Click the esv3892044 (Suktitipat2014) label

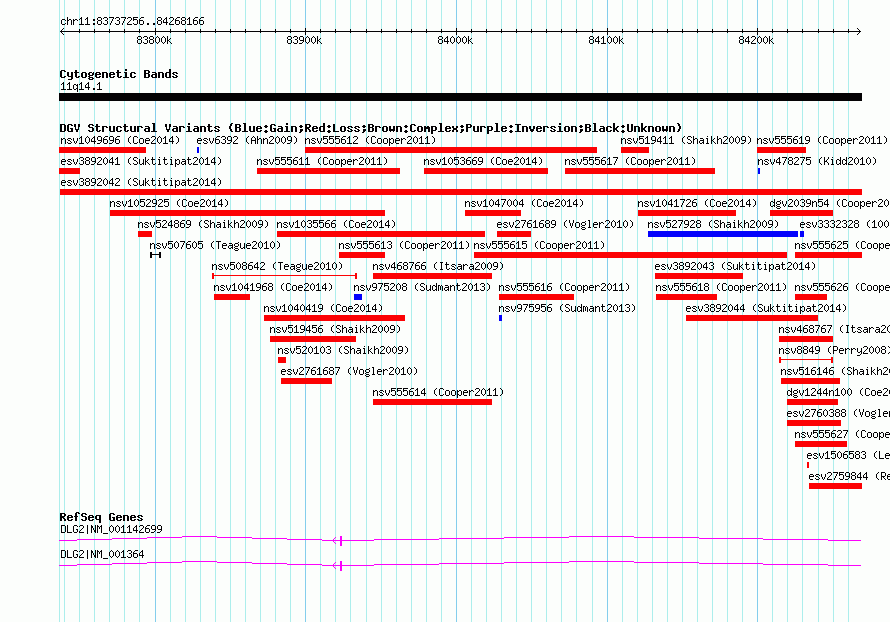[766, 308]
